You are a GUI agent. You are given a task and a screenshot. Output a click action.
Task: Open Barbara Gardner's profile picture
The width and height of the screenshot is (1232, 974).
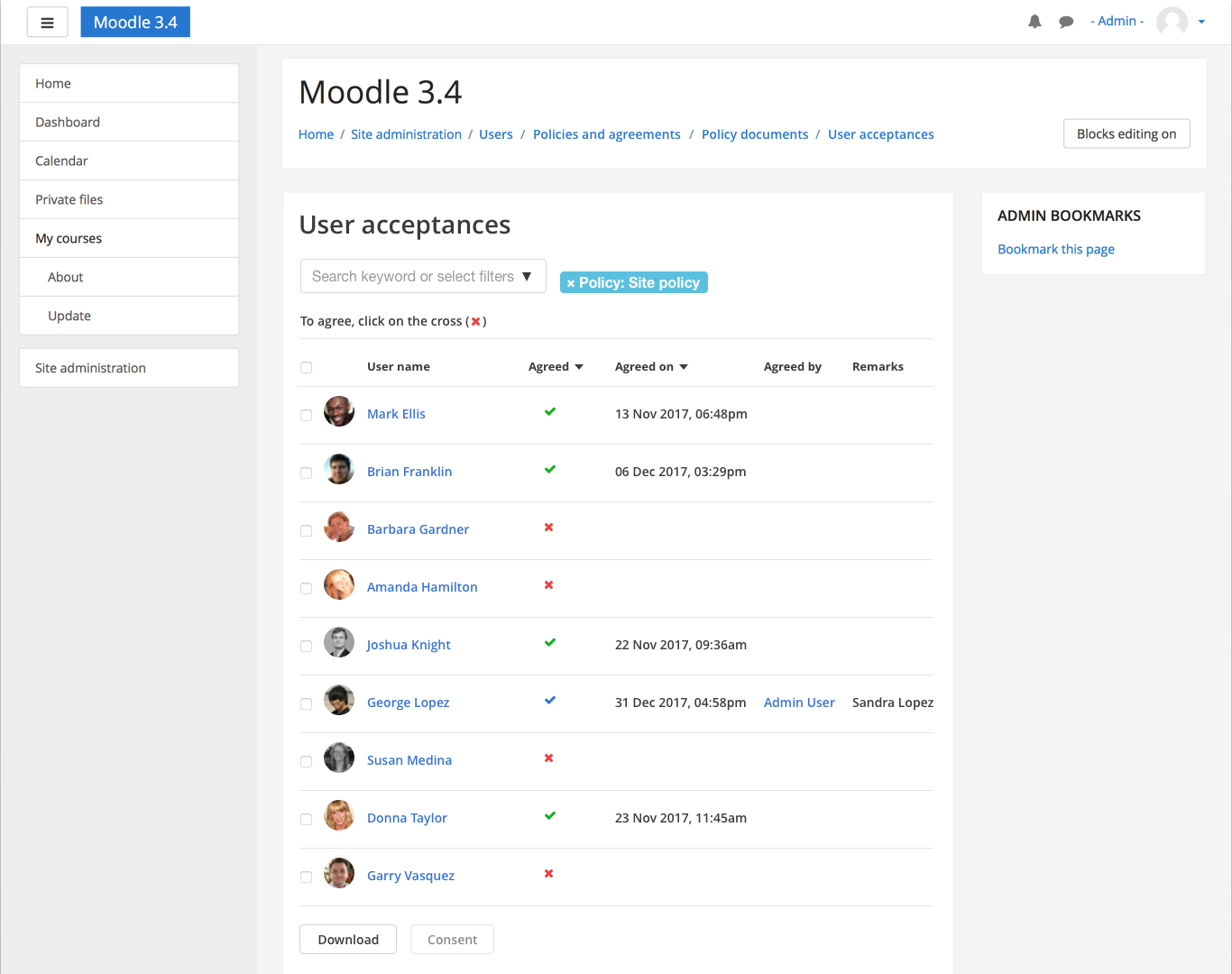(339, 527)
